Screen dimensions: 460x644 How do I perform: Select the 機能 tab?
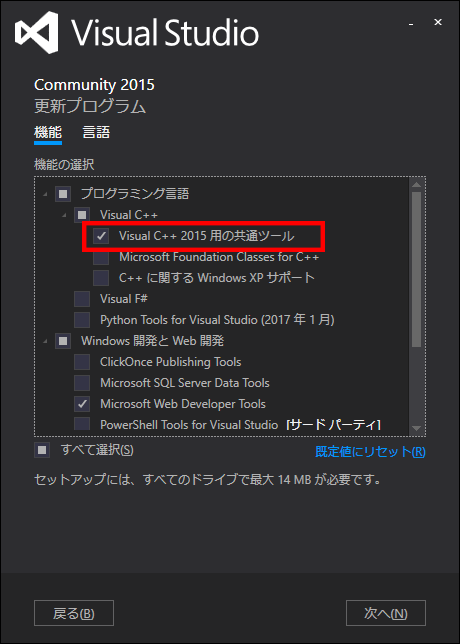click(48, 133)
